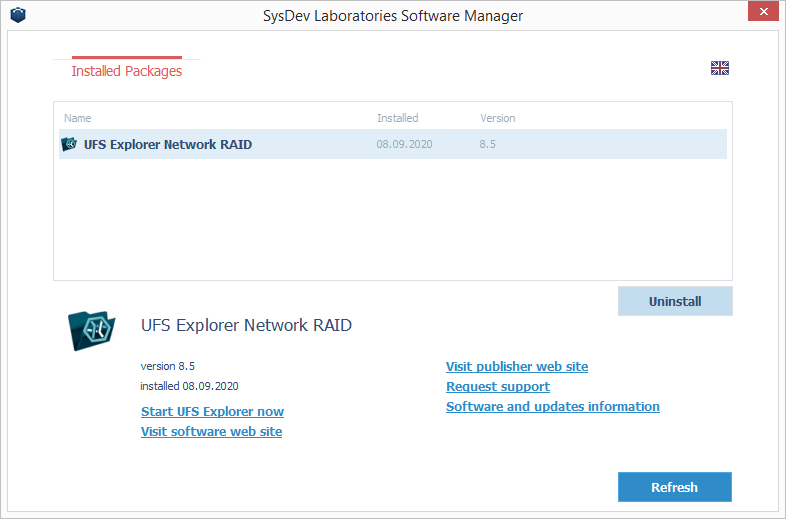Click the Version column header
This screenshot has width=786, height=519.
[x=497, y=118]
